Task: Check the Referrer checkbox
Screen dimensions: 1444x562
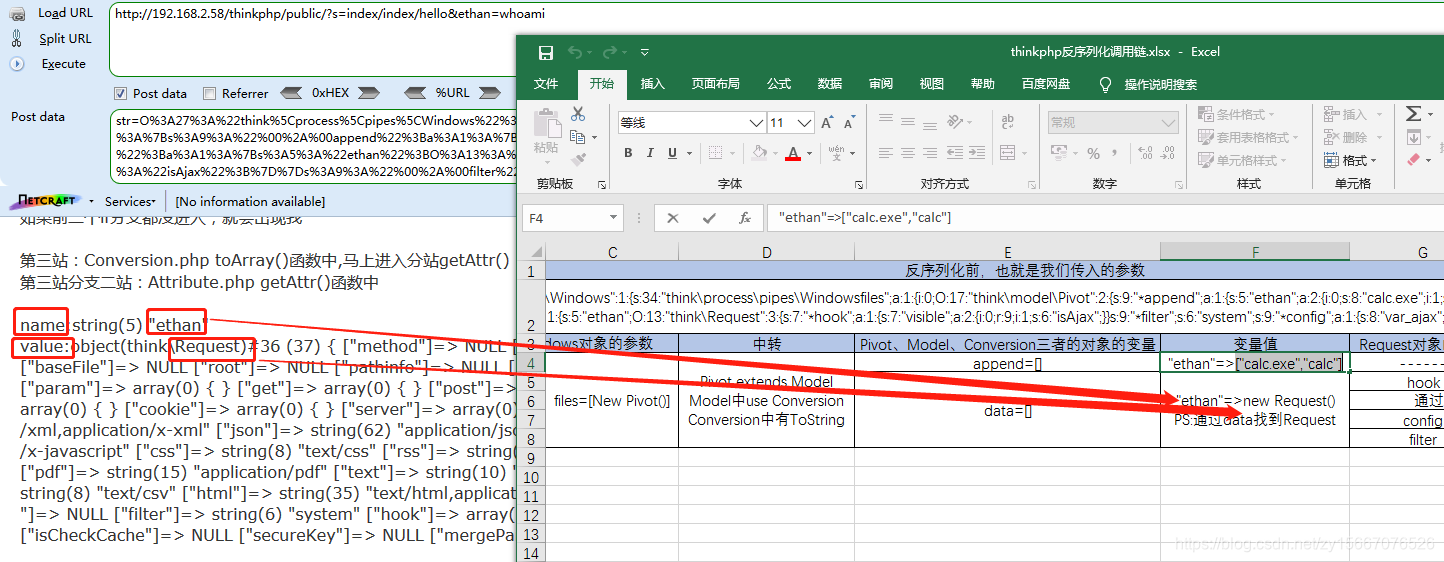Action: tap(209, 93)
